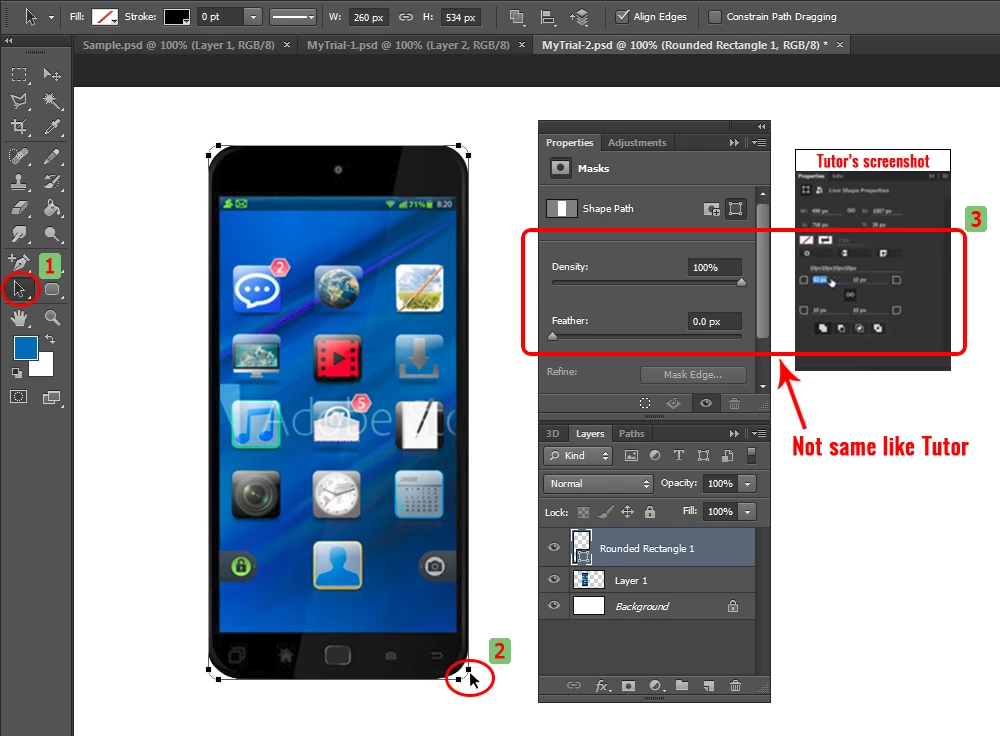1000x736 pixels.
Task: Select the Spot Healing Brush tool
Action: [19, 156]
